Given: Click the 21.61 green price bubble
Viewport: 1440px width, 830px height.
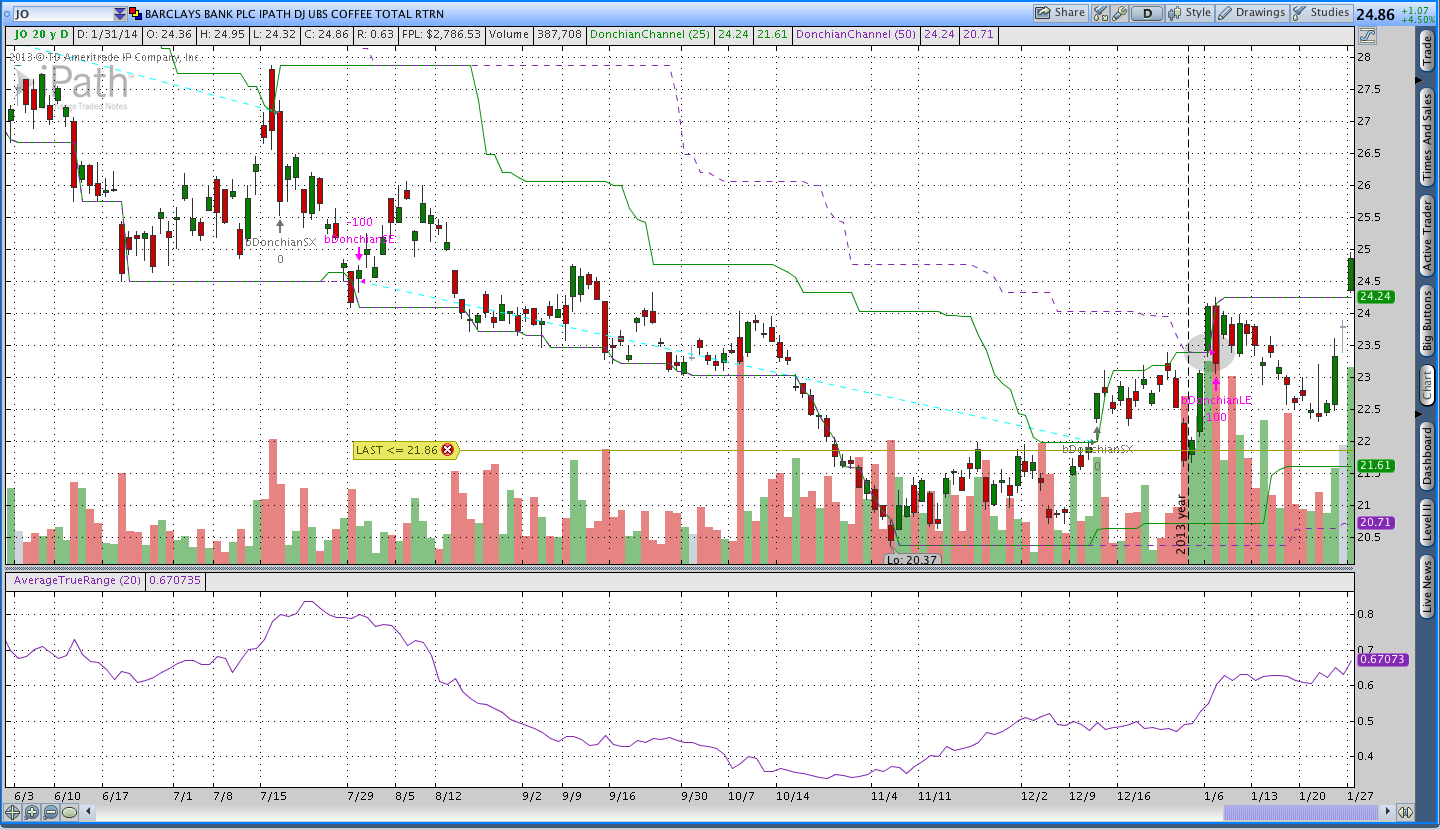Looking at the screenshot, I should [1376, 466].
